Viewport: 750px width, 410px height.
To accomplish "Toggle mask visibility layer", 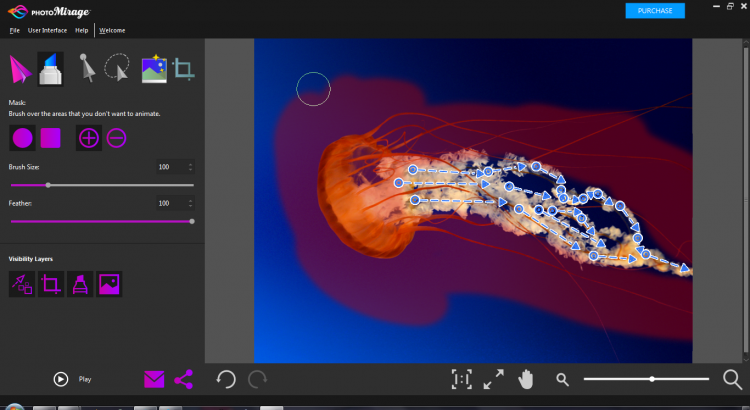I will click(x=80, y=284).
